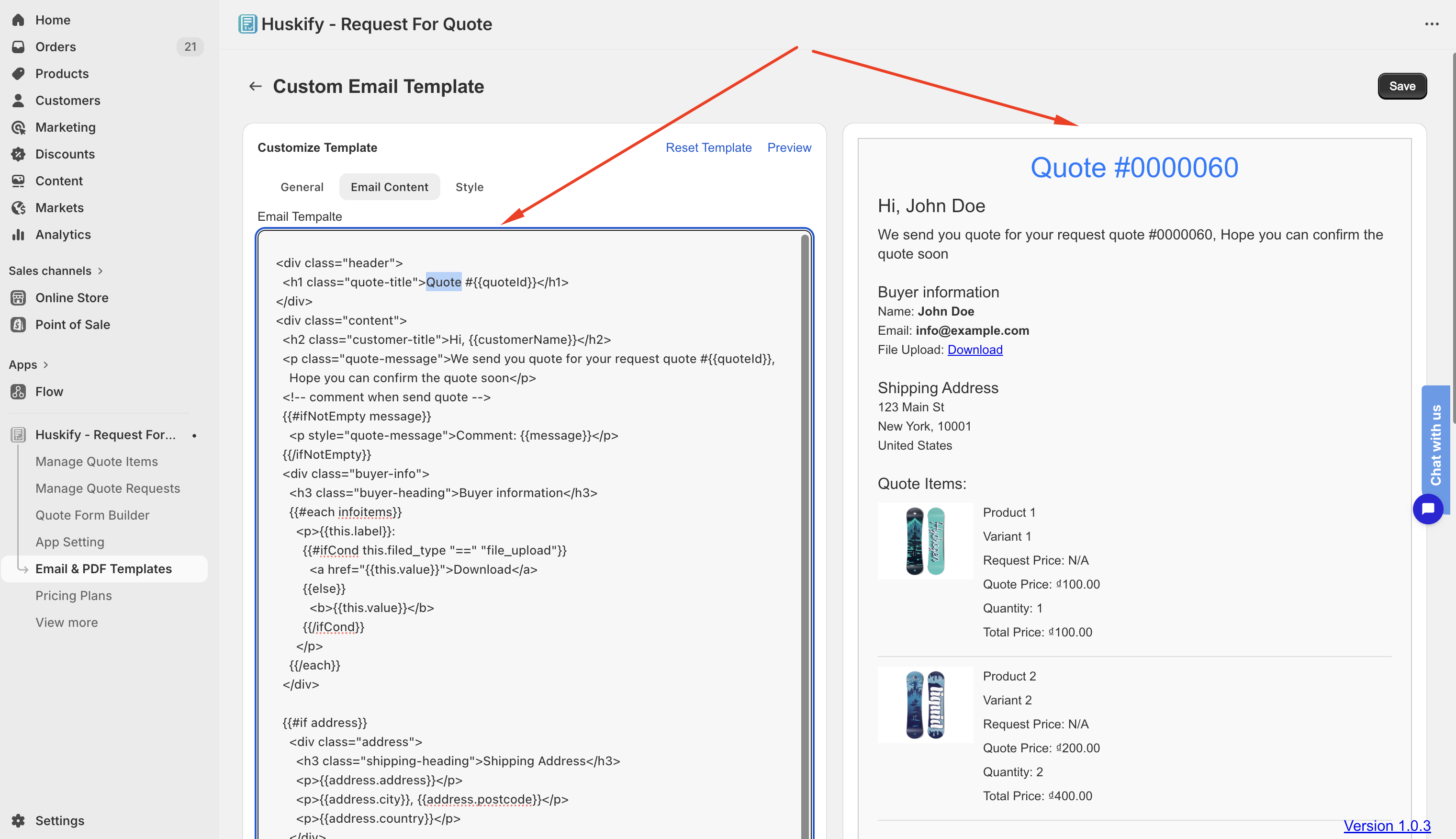The image size is (1456, 839).
Task: Expand View more under Huskify
Action: point(67,622)
